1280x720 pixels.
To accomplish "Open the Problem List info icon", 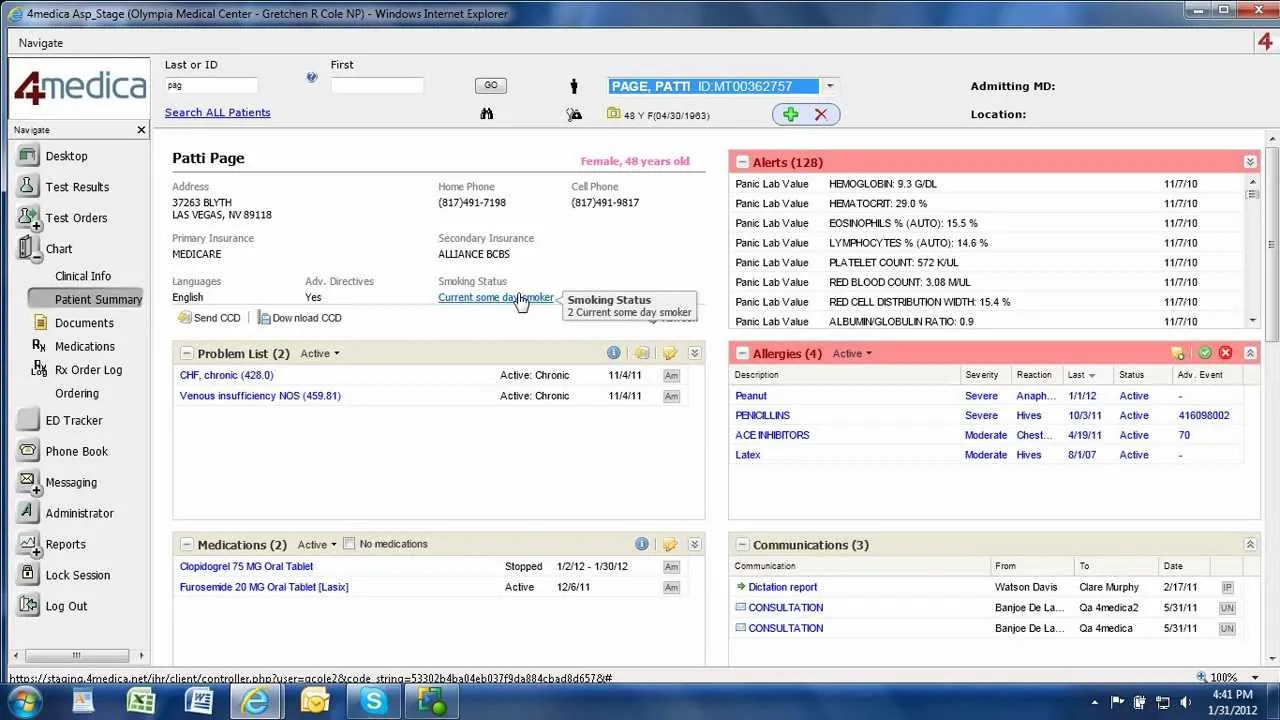I will (613, 352).
